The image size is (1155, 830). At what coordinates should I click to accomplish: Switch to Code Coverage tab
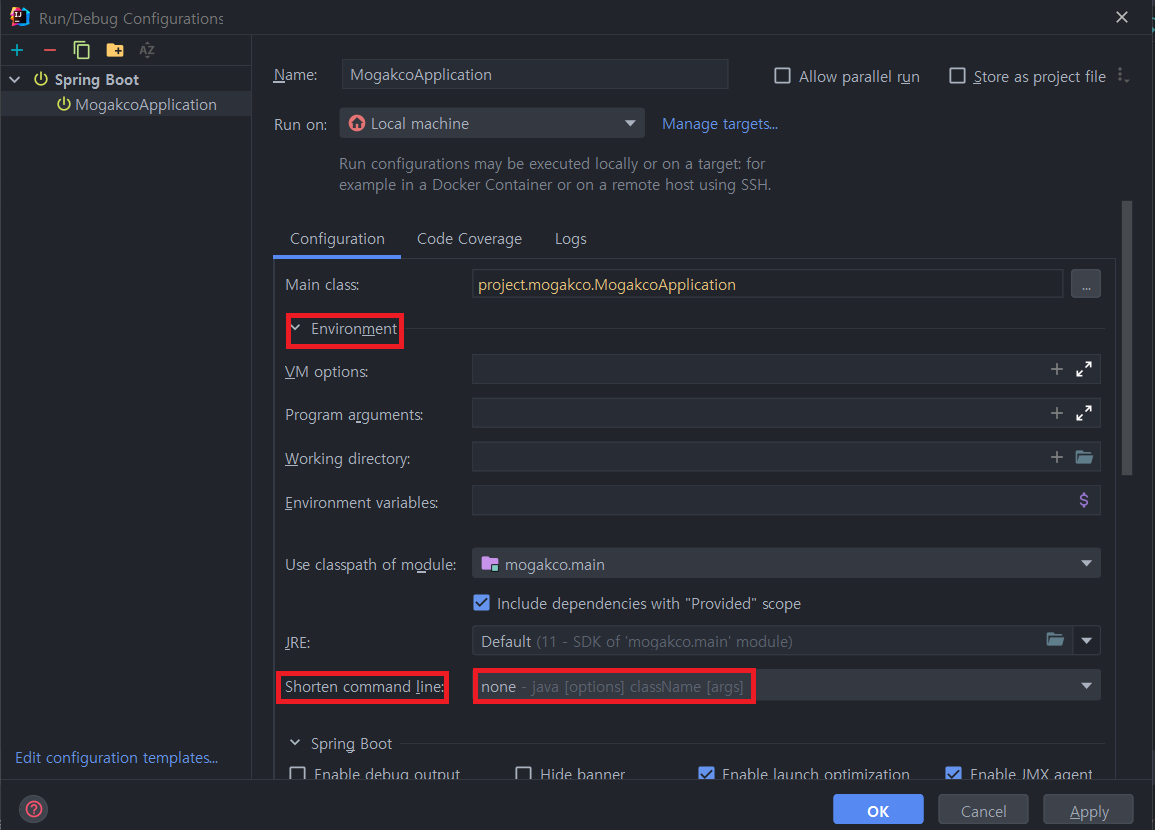[x=469, y=239]
